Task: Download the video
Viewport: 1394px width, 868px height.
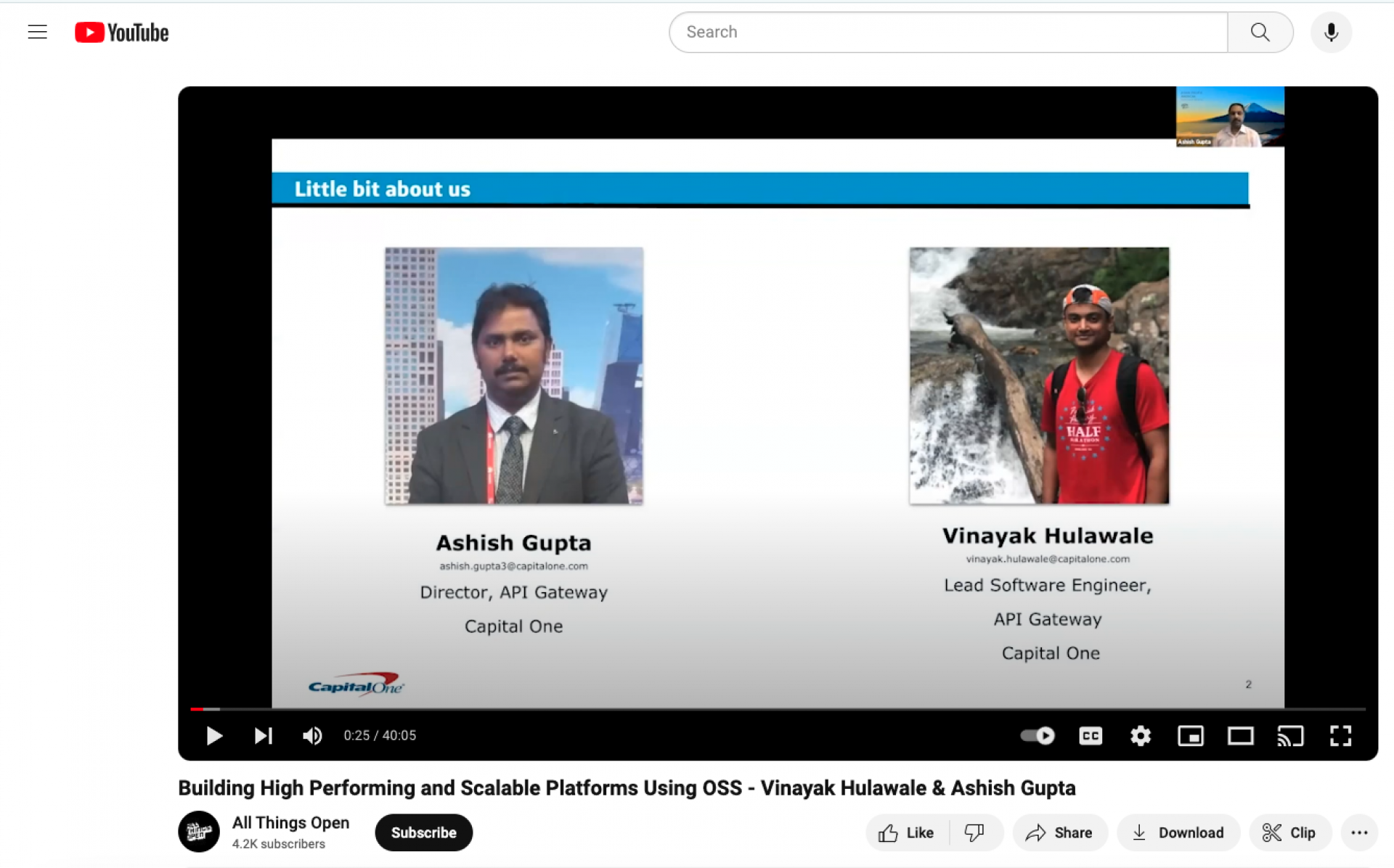Action: (x=1178, y=832)
